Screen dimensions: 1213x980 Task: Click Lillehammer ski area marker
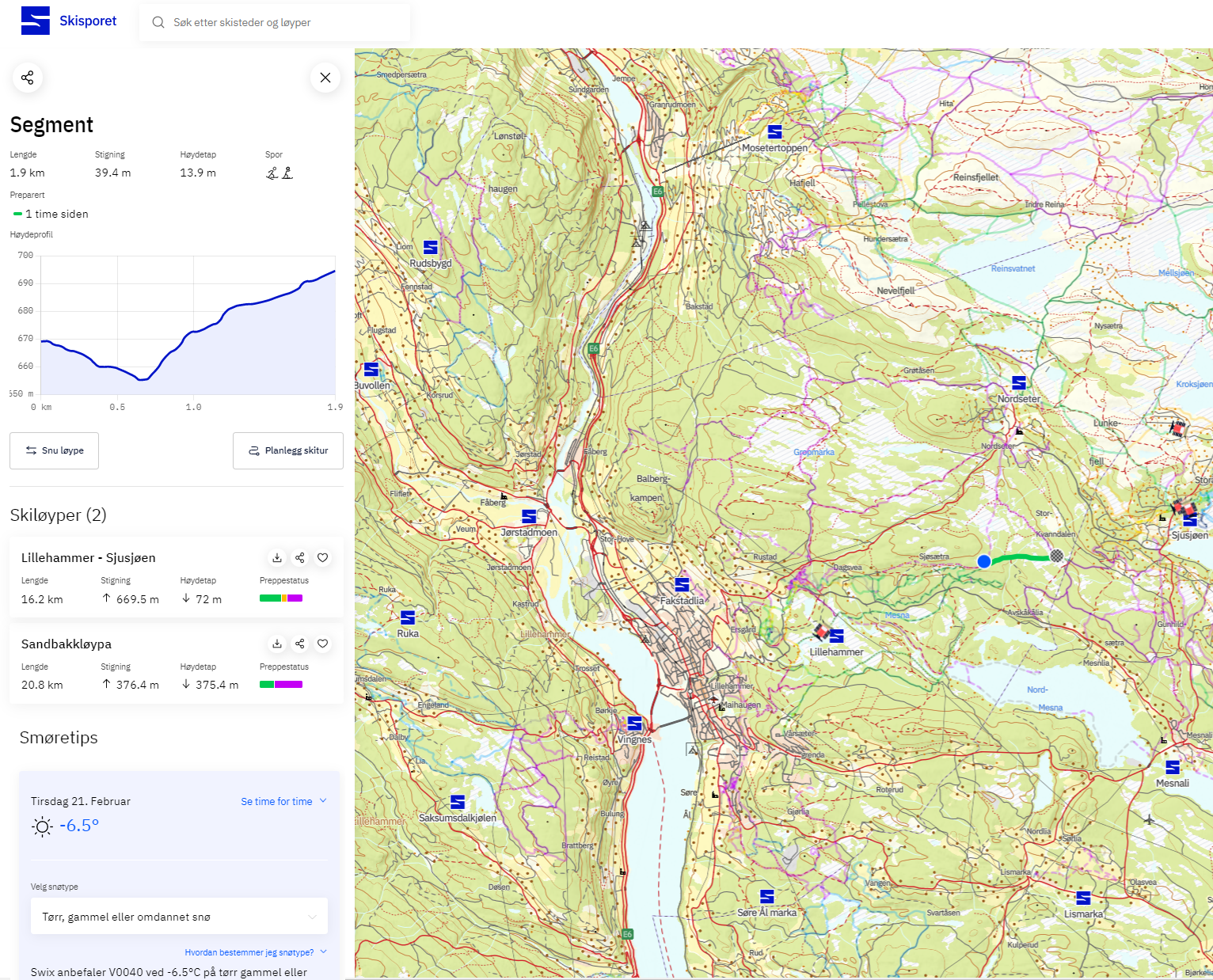coord(836,636)
